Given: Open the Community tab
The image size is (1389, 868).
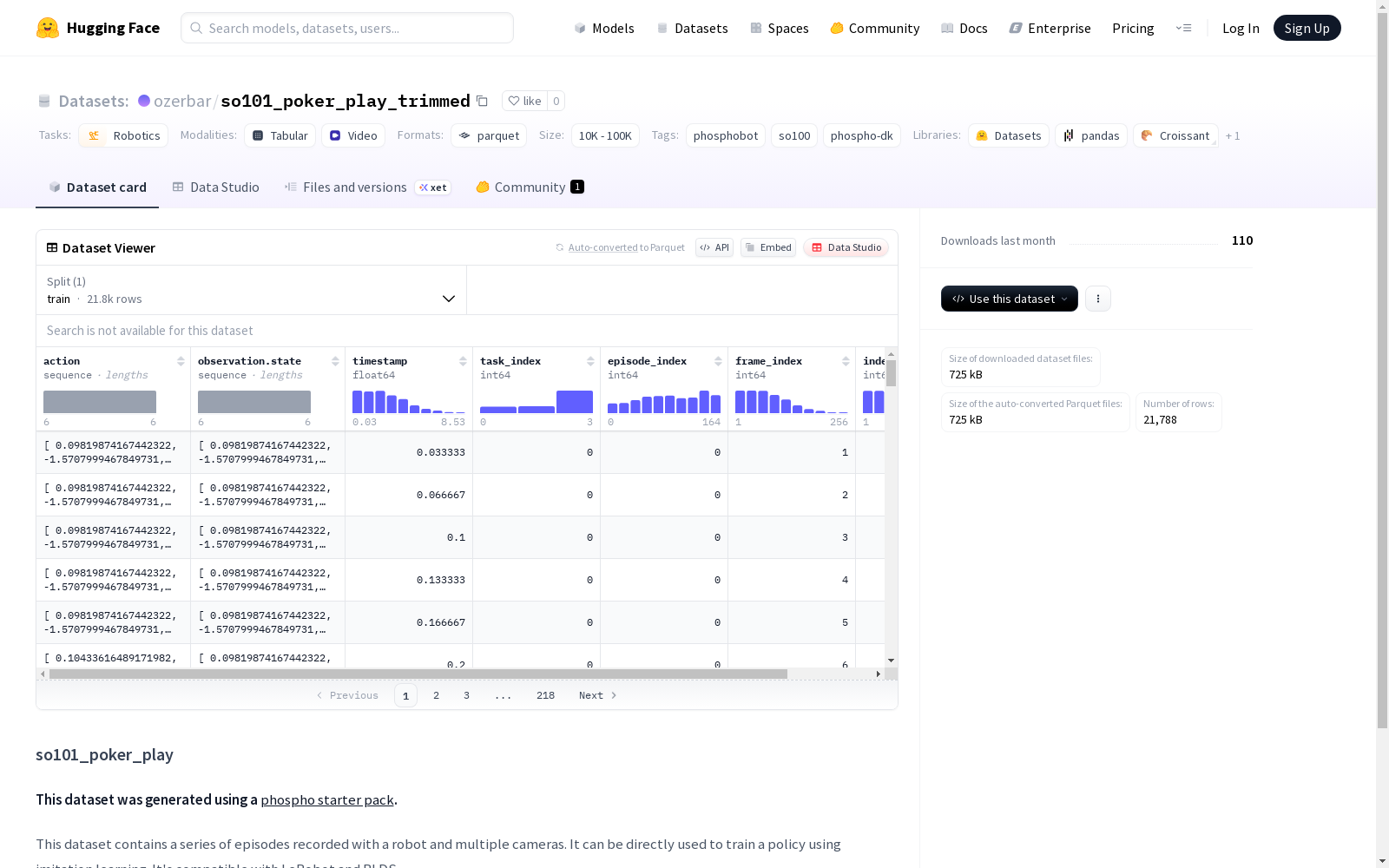Looking at the screenshot, I should pos(530,187).
